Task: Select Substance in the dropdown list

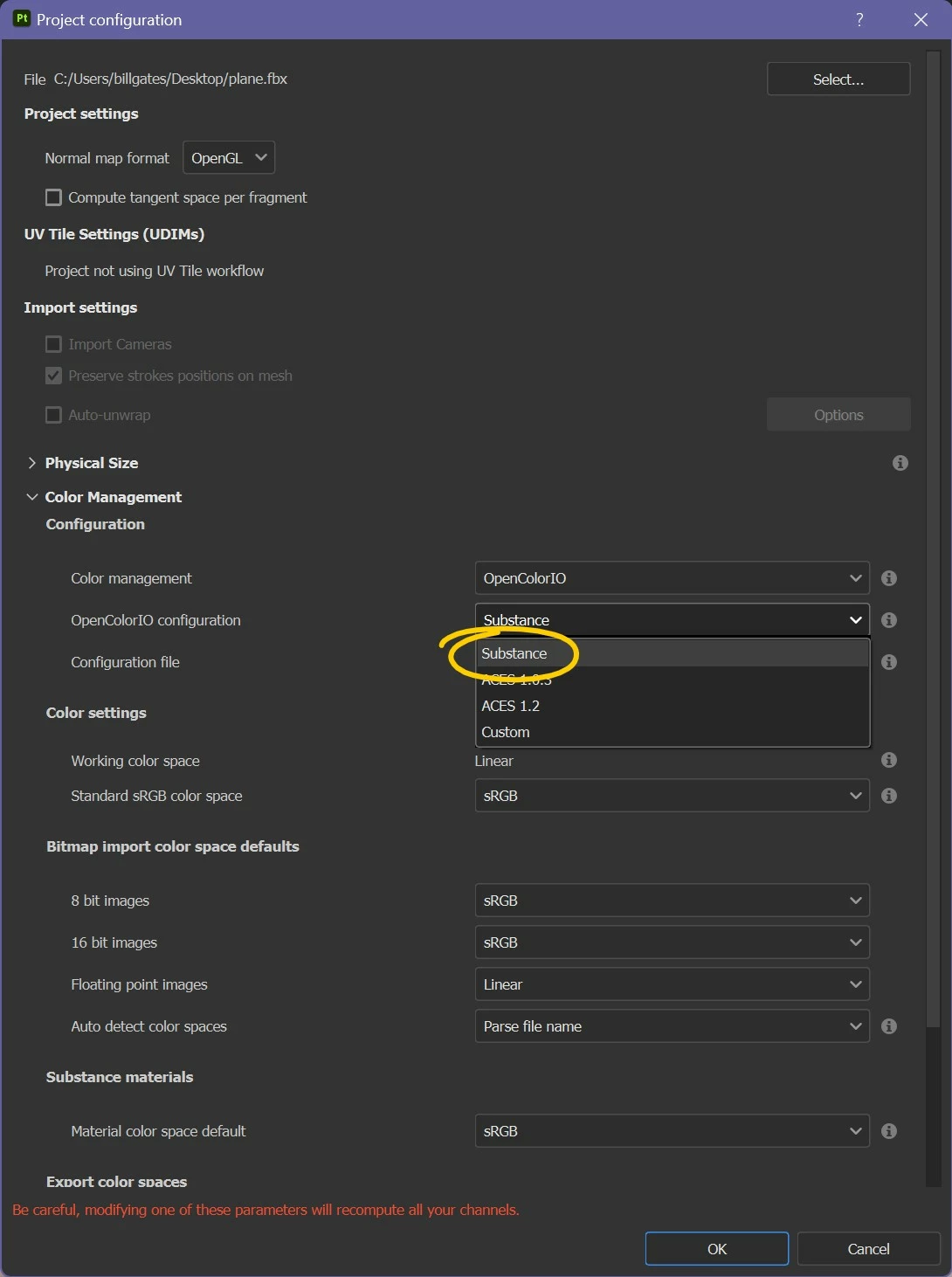Action: [x=673, y=653]
